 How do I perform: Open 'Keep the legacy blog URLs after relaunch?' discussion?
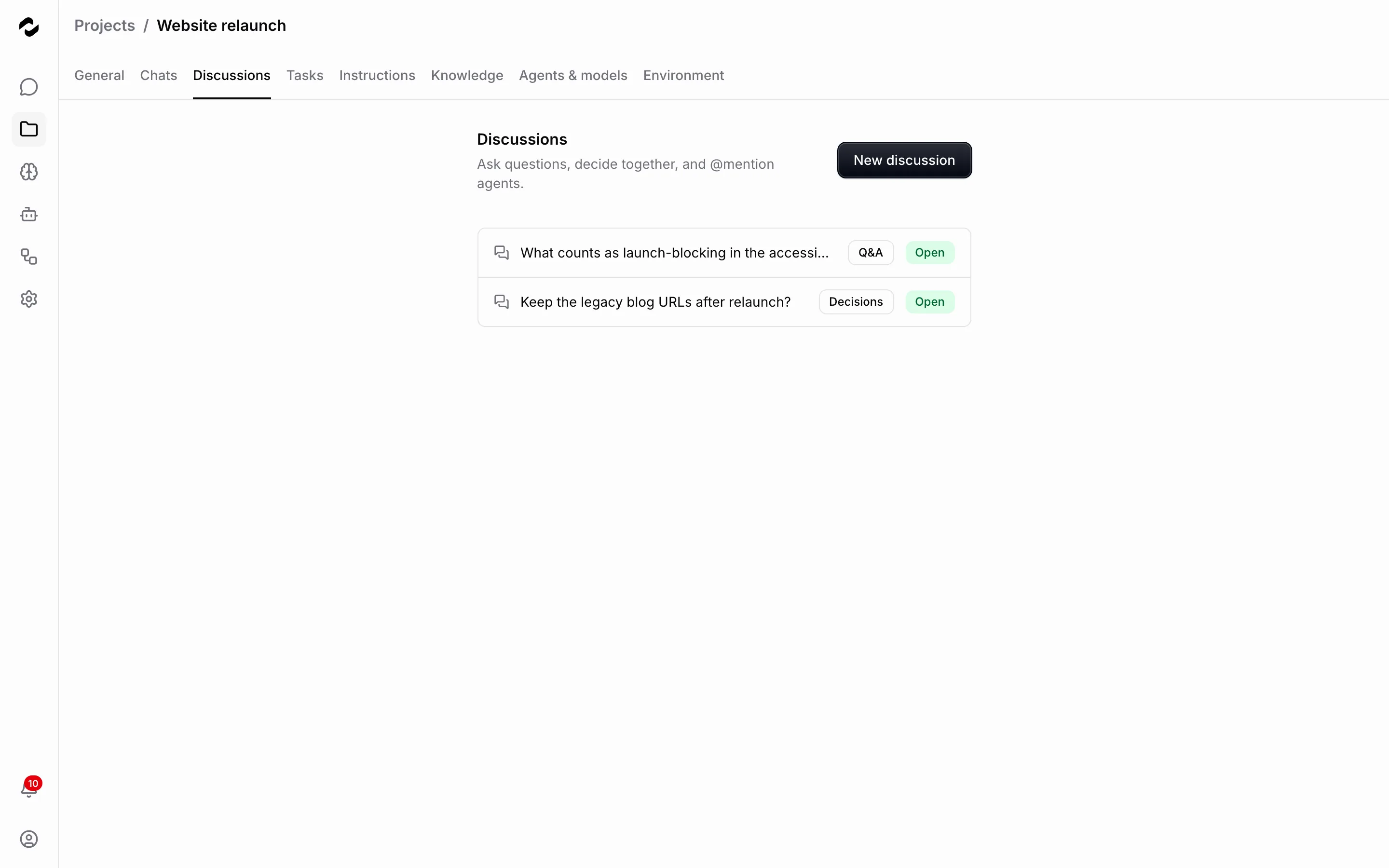click(724, 302)
